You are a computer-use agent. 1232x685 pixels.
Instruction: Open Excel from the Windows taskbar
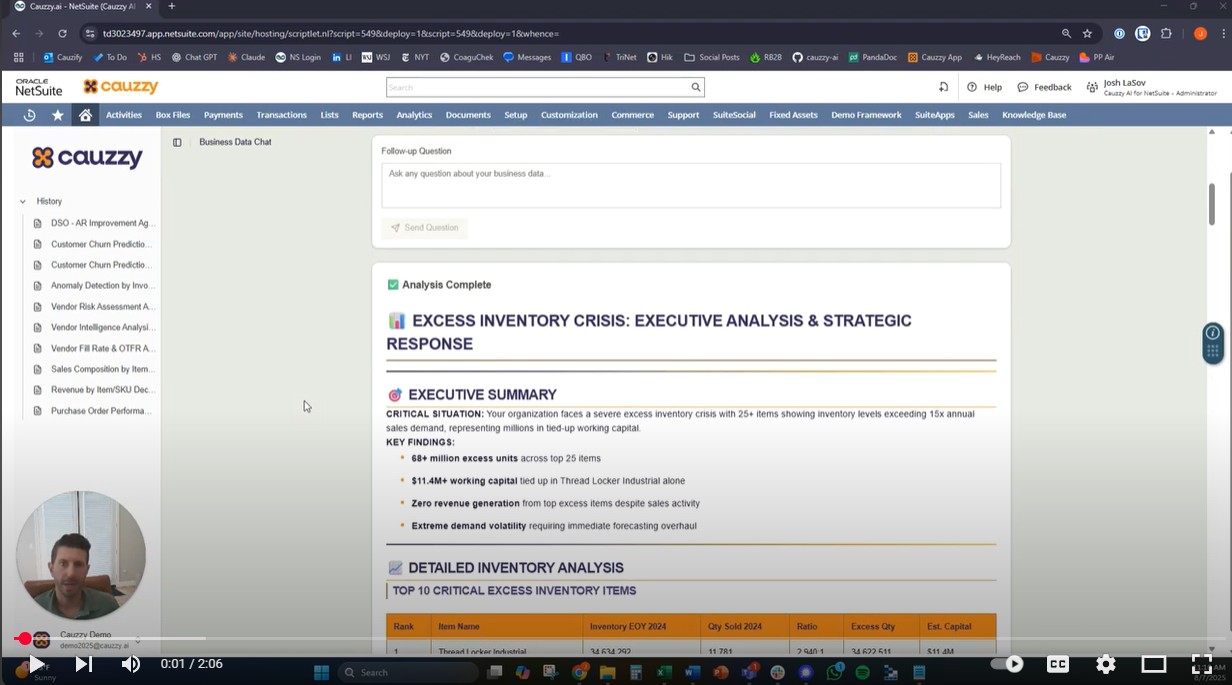click(663, 672)
